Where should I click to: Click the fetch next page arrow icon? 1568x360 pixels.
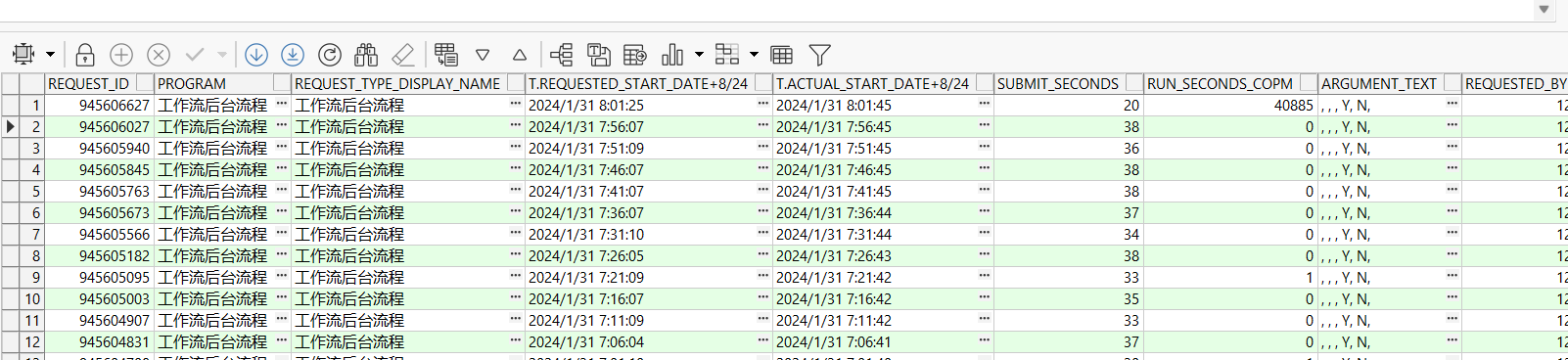pos(256,55)
